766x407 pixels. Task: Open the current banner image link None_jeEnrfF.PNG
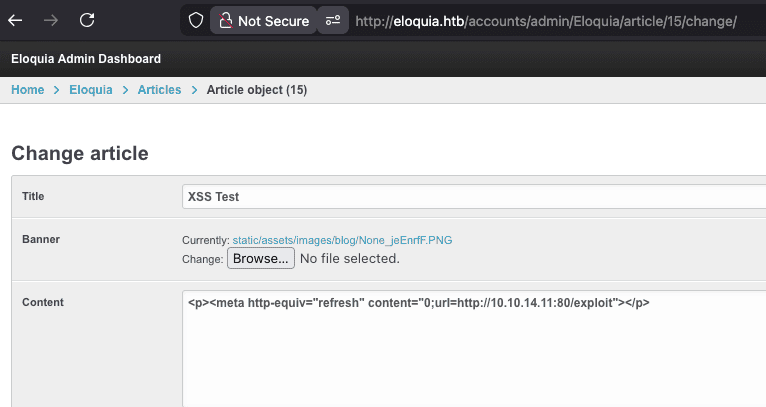tap(342, 240)
